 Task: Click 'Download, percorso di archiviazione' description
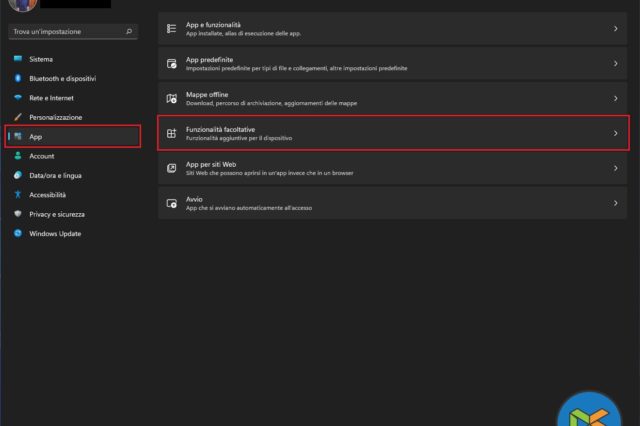tap(271, 103)
